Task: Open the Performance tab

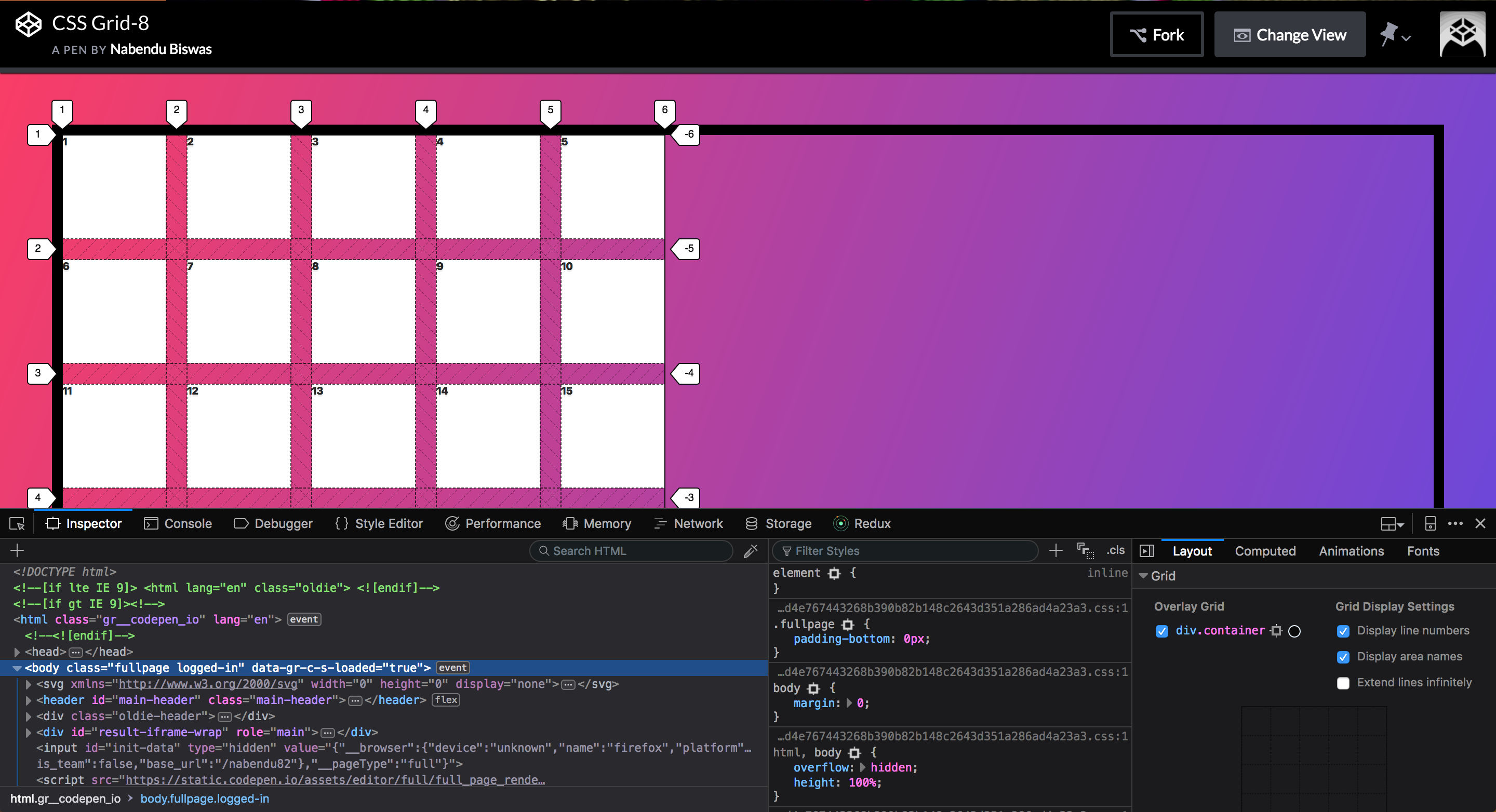Action: (x=492, y=523)
